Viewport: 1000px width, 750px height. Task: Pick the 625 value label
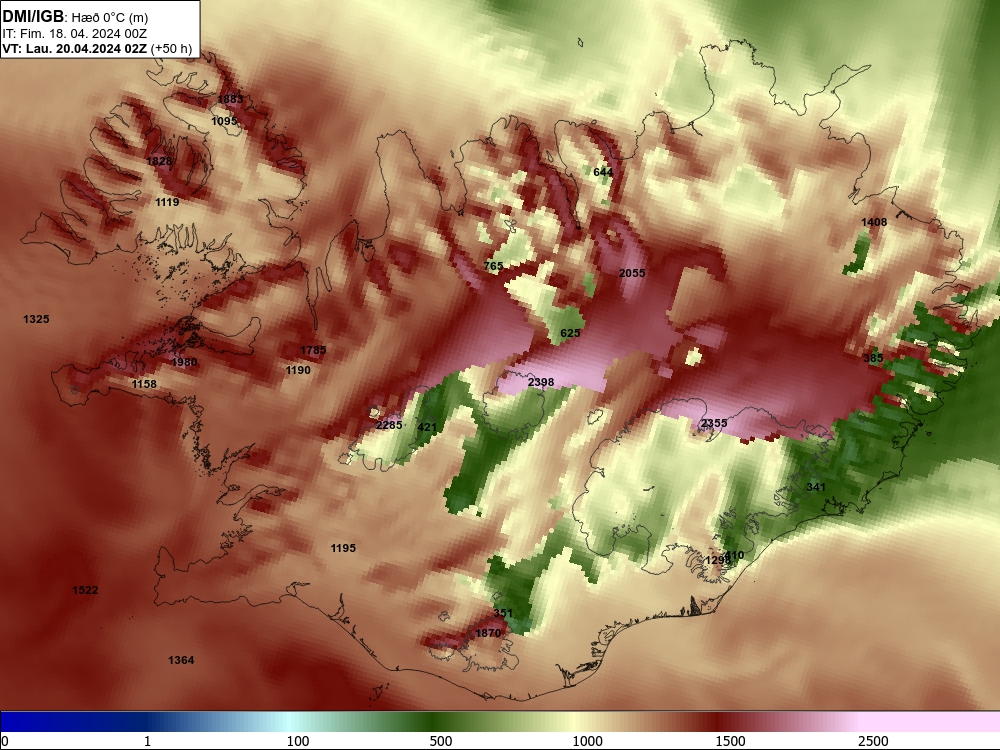[570, 333]
